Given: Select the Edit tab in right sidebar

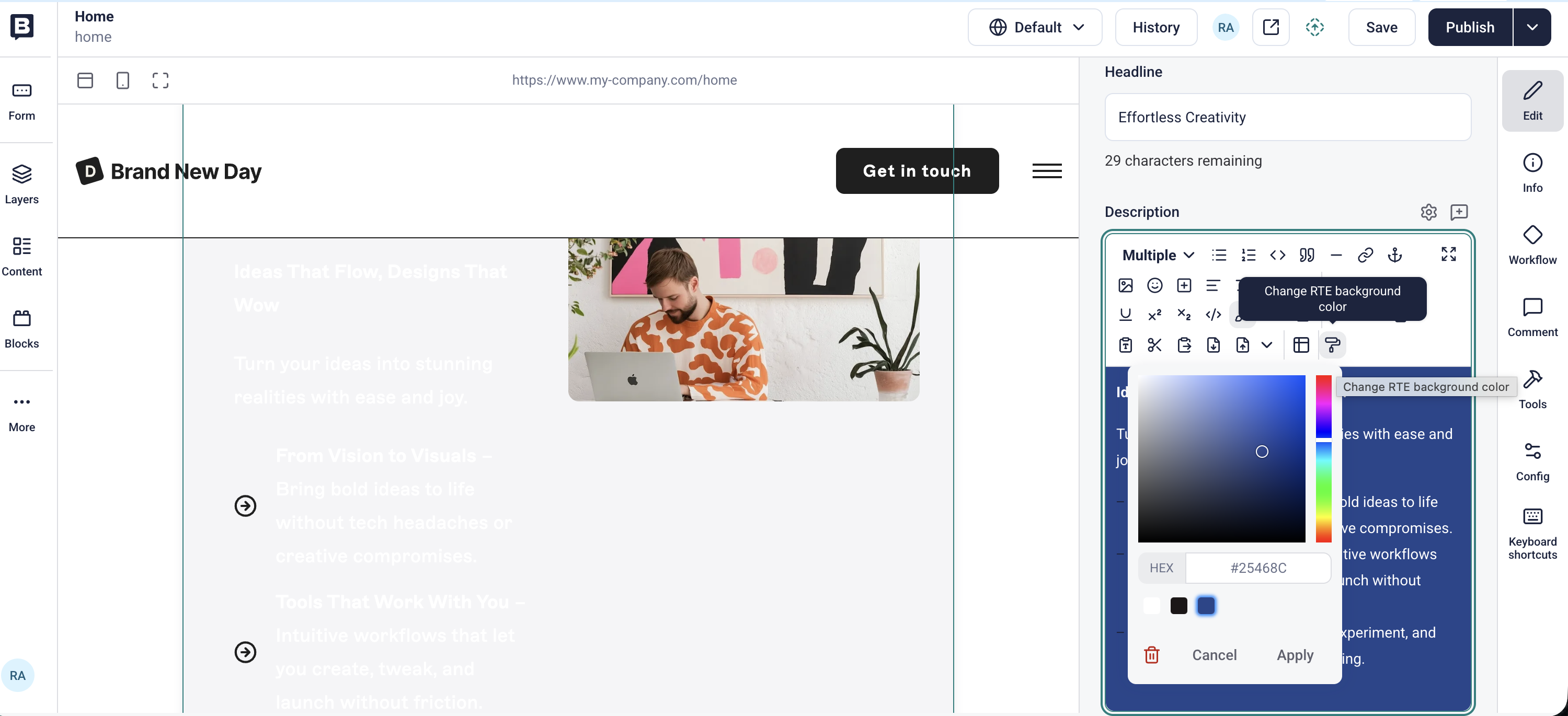Looking at the screenshot, I should tap(1532, 101).
